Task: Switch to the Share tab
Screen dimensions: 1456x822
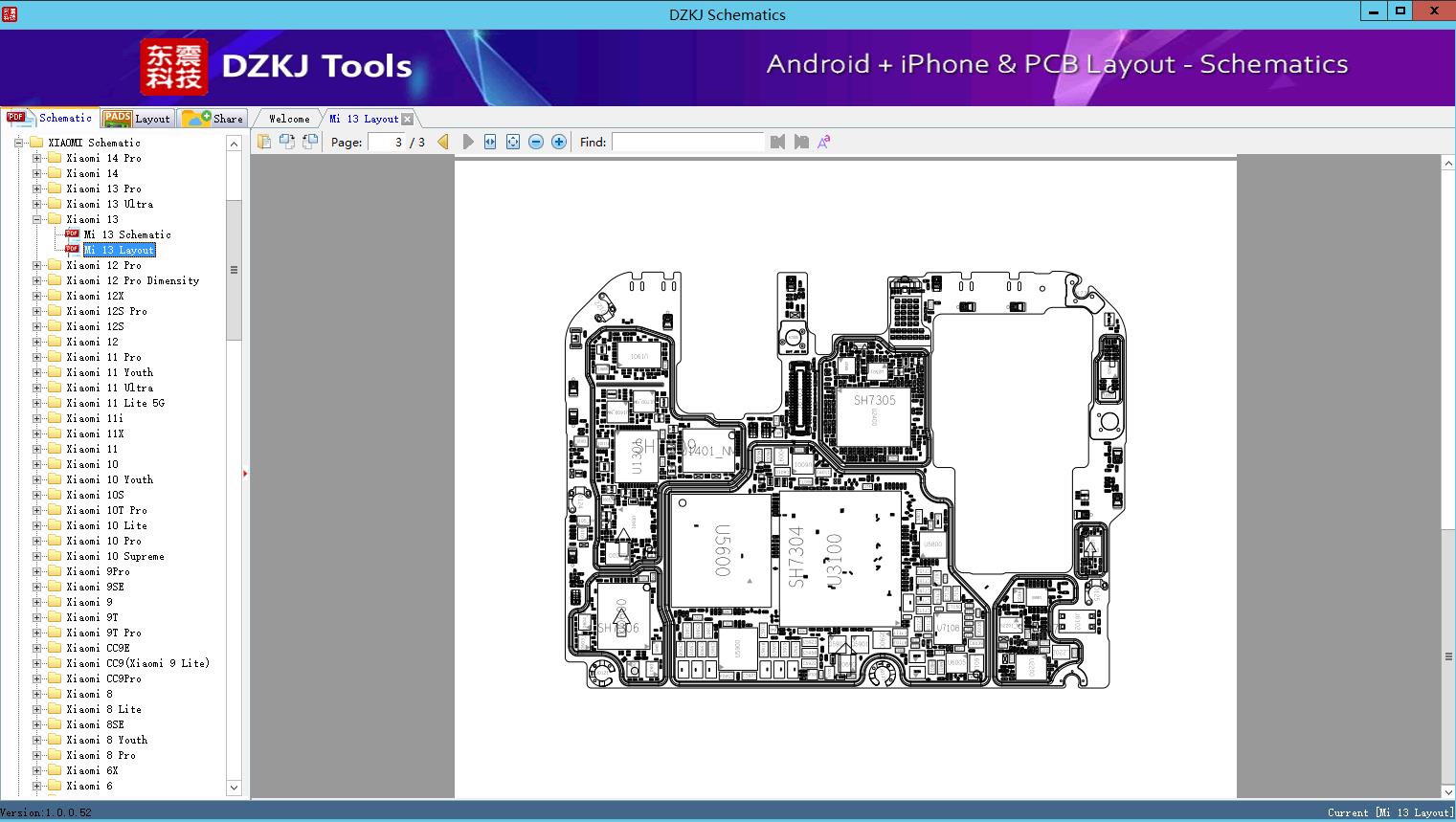Action: click(x=213, y=119)
